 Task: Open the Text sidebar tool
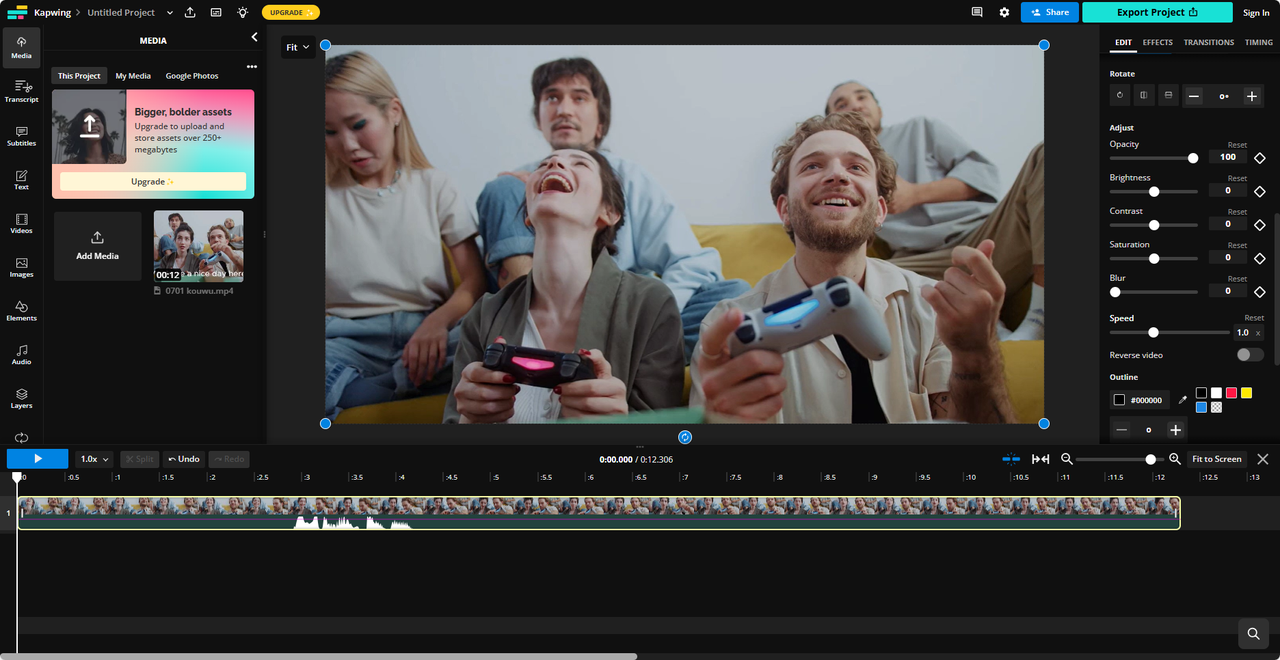coord(21,180)
